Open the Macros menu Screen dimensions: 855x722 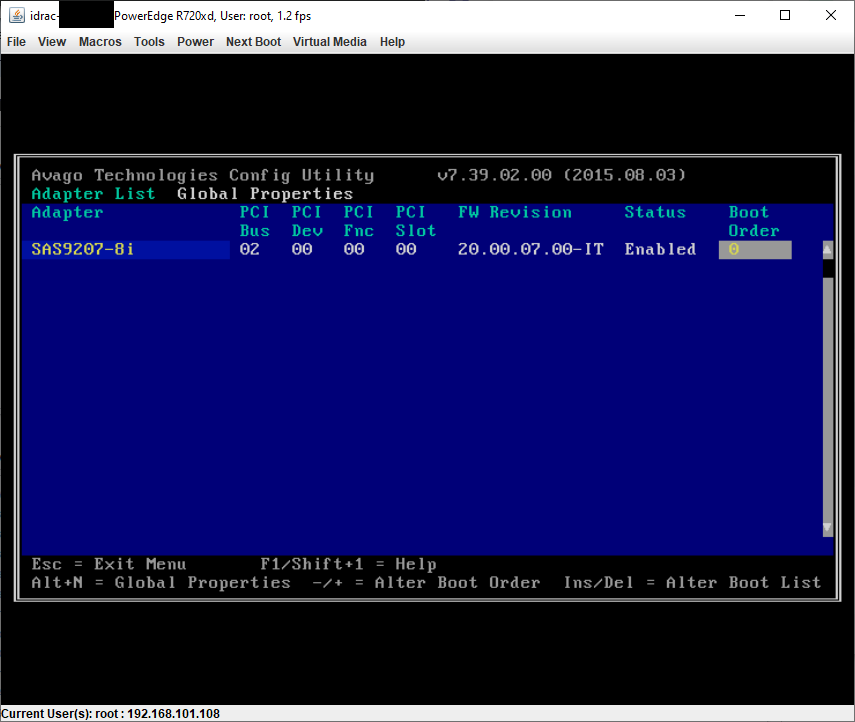100,42
